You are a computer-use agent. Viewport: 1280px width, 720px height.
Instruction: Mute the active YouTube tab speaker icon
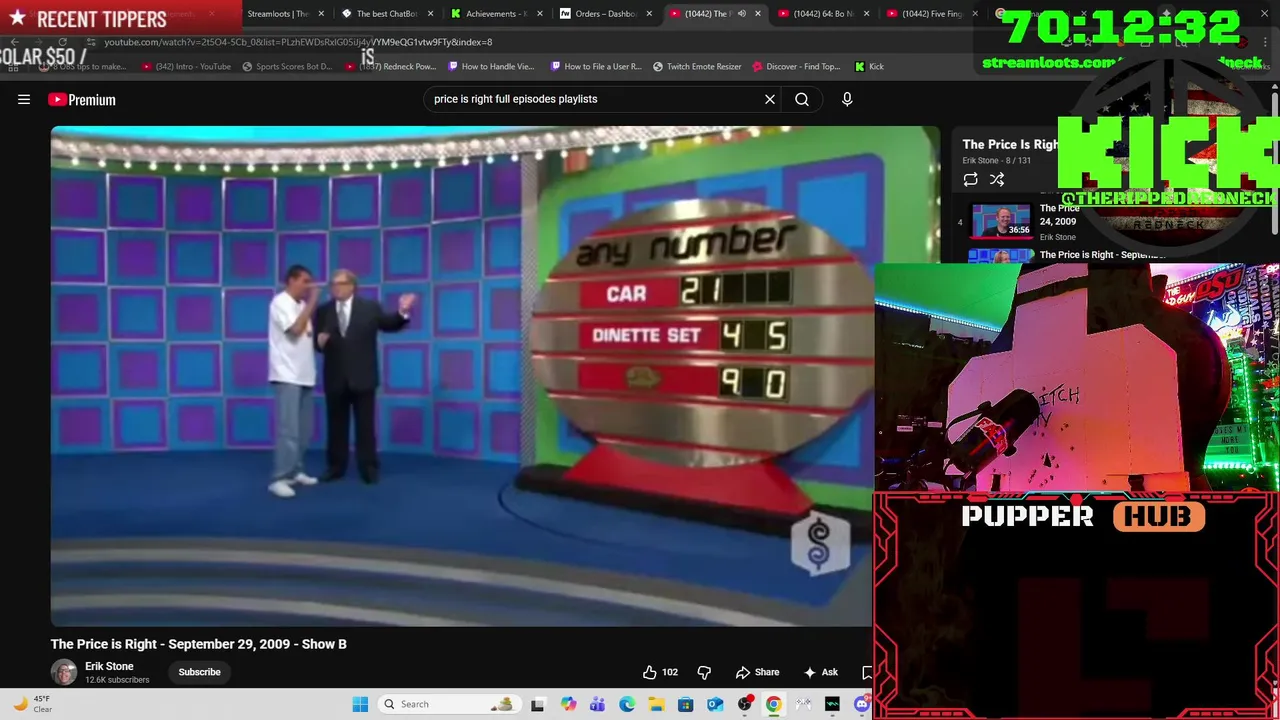[x=741, y=14]
